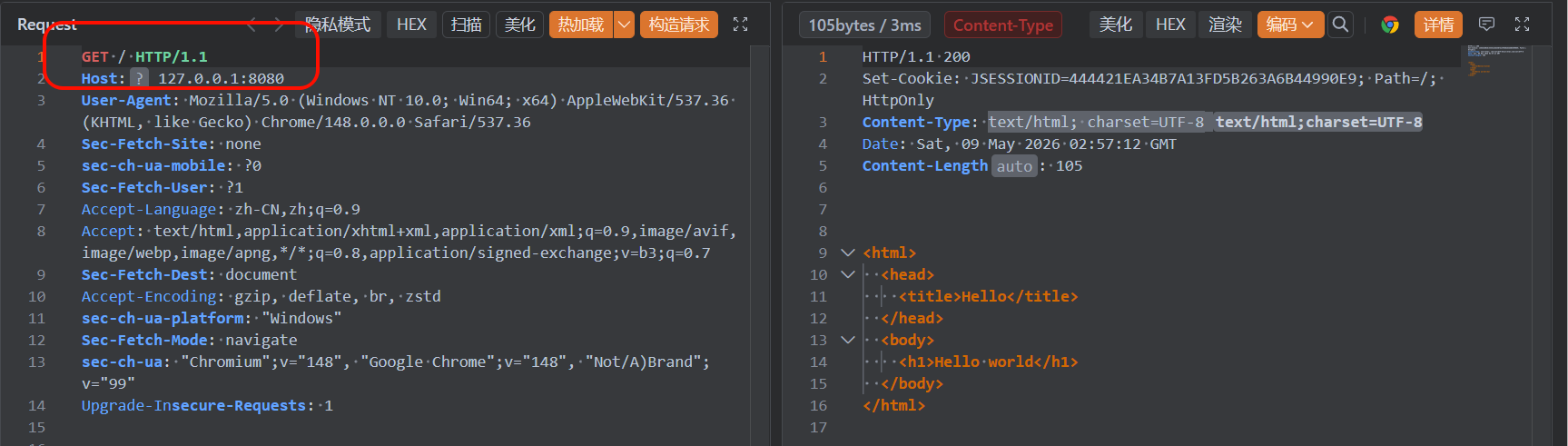Collapse the <body> node on line 13
1568x446 pixels.
coord(848,340)
